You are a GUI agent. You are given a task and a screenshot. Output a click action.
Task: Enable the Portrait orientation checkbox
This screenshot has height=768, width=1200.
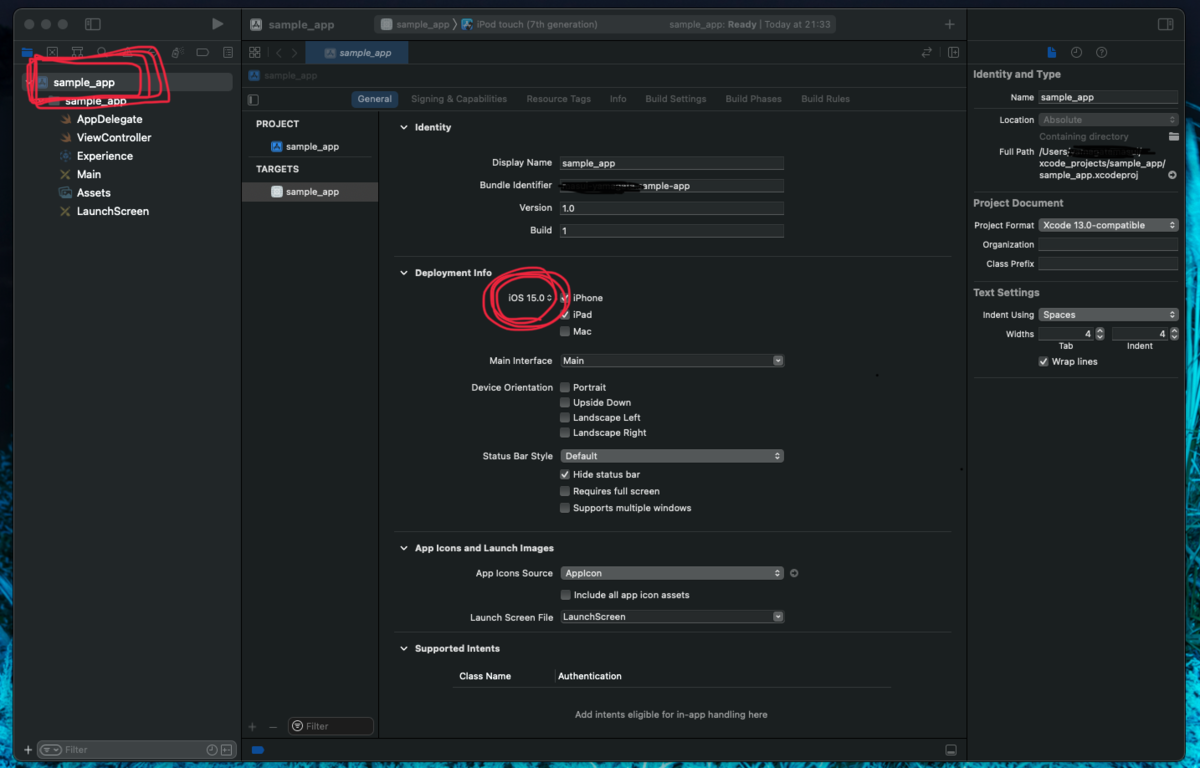[x=566, y=387]
